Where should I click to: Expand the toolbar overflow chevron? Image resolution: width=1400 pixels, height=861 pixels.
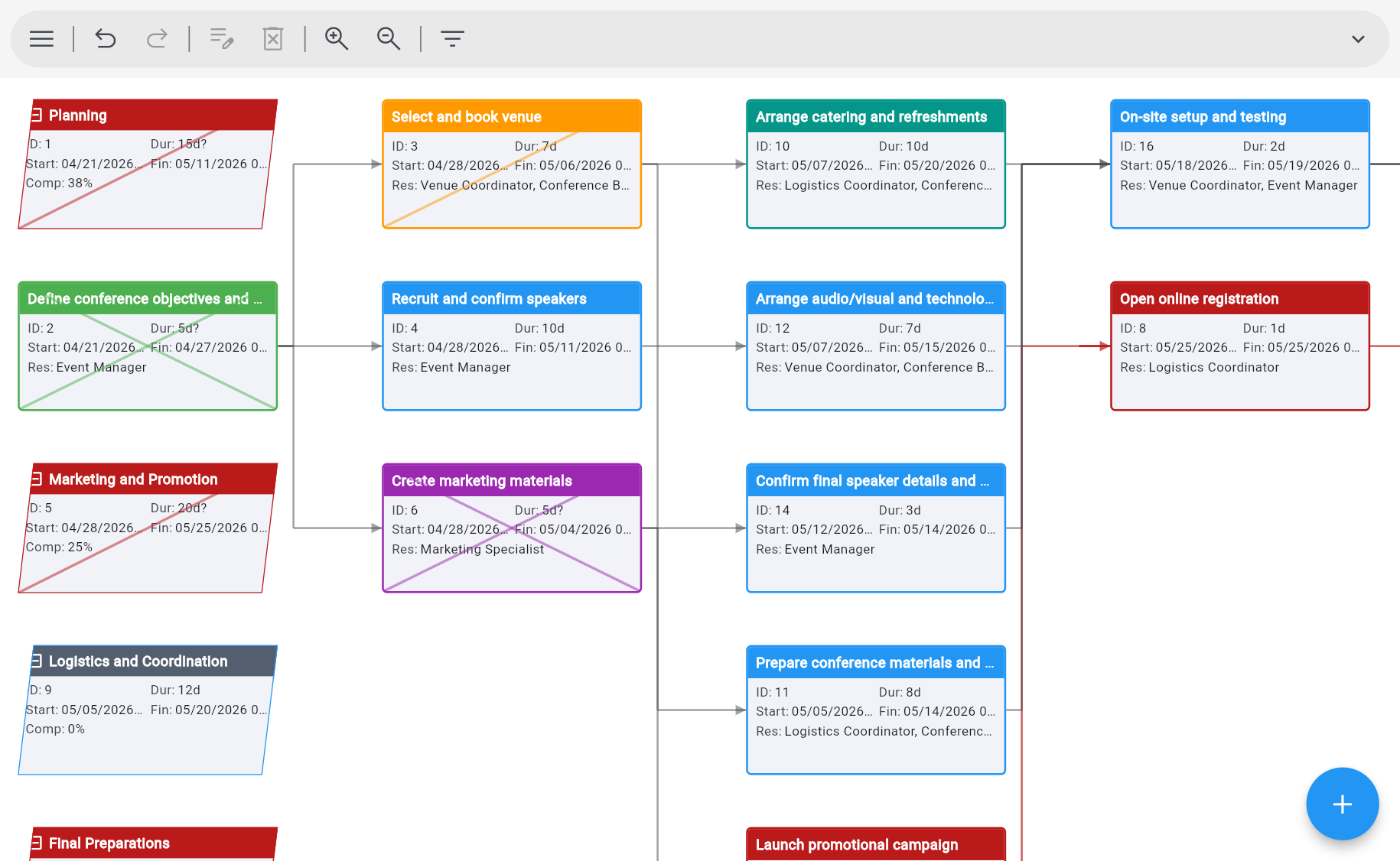click(x=1359, y=38)
